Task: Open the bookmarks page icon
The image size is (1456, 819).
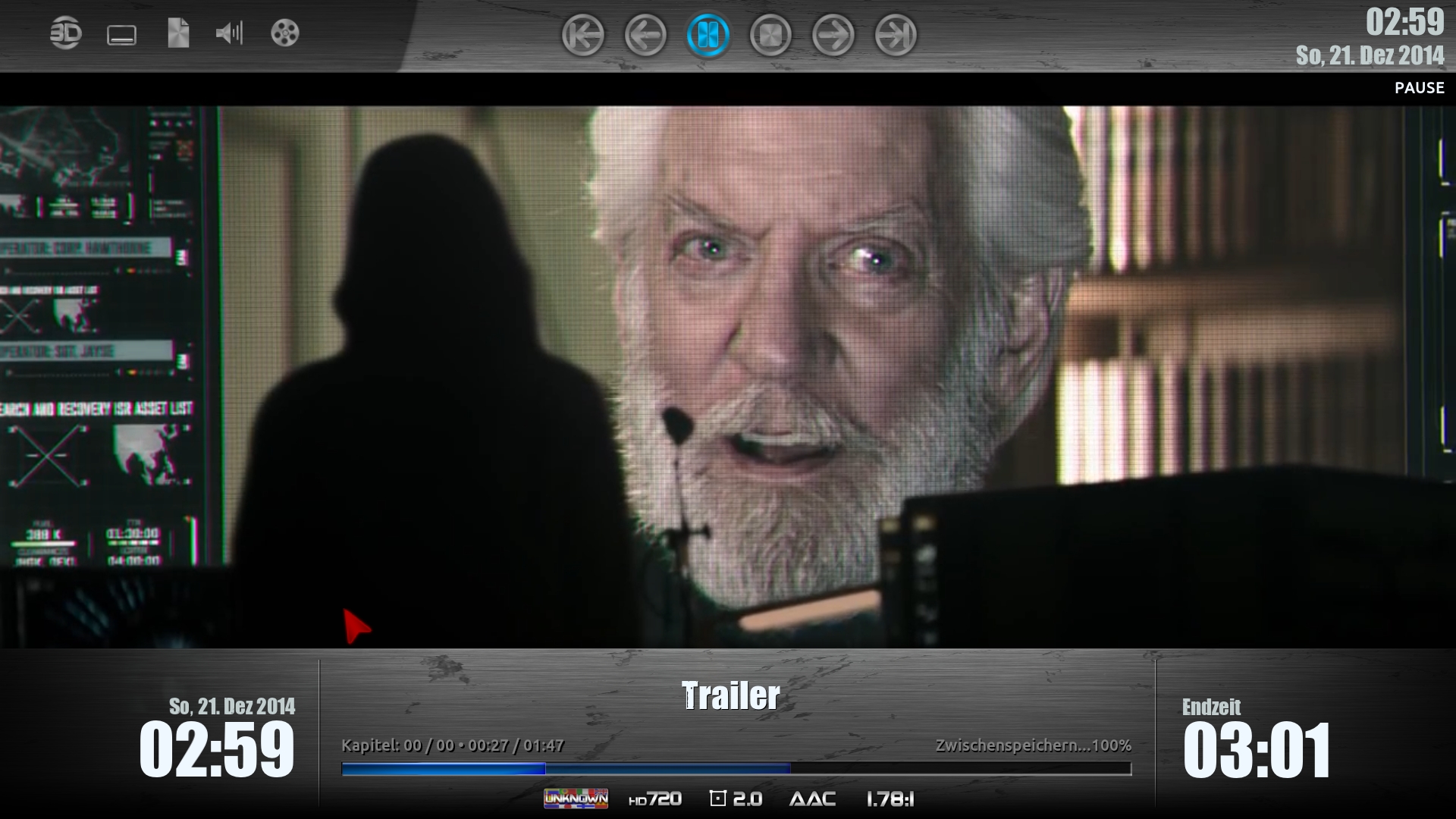Action: (x=178, y=33)
